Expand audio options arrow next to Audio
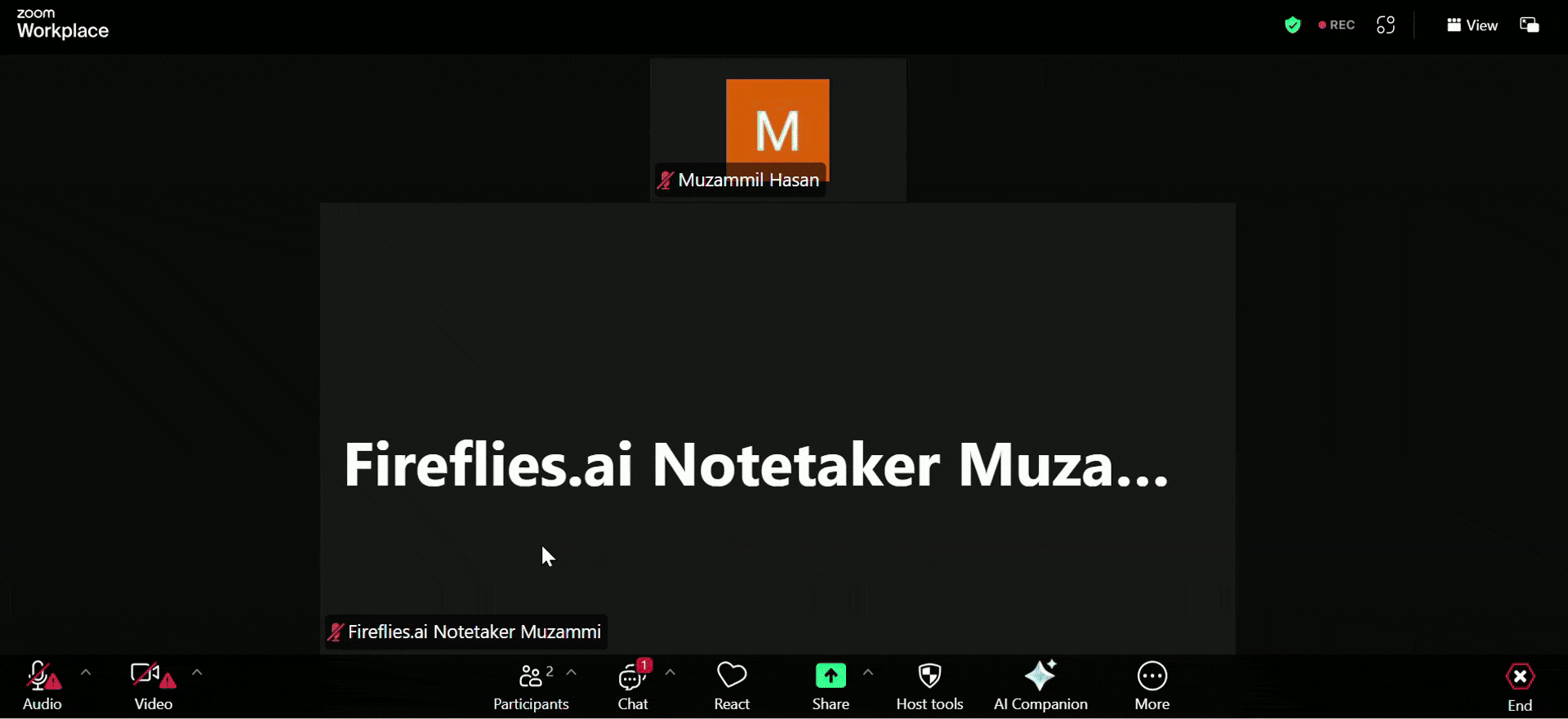This screenshot has height=719, width=1568. pos(86,672)
